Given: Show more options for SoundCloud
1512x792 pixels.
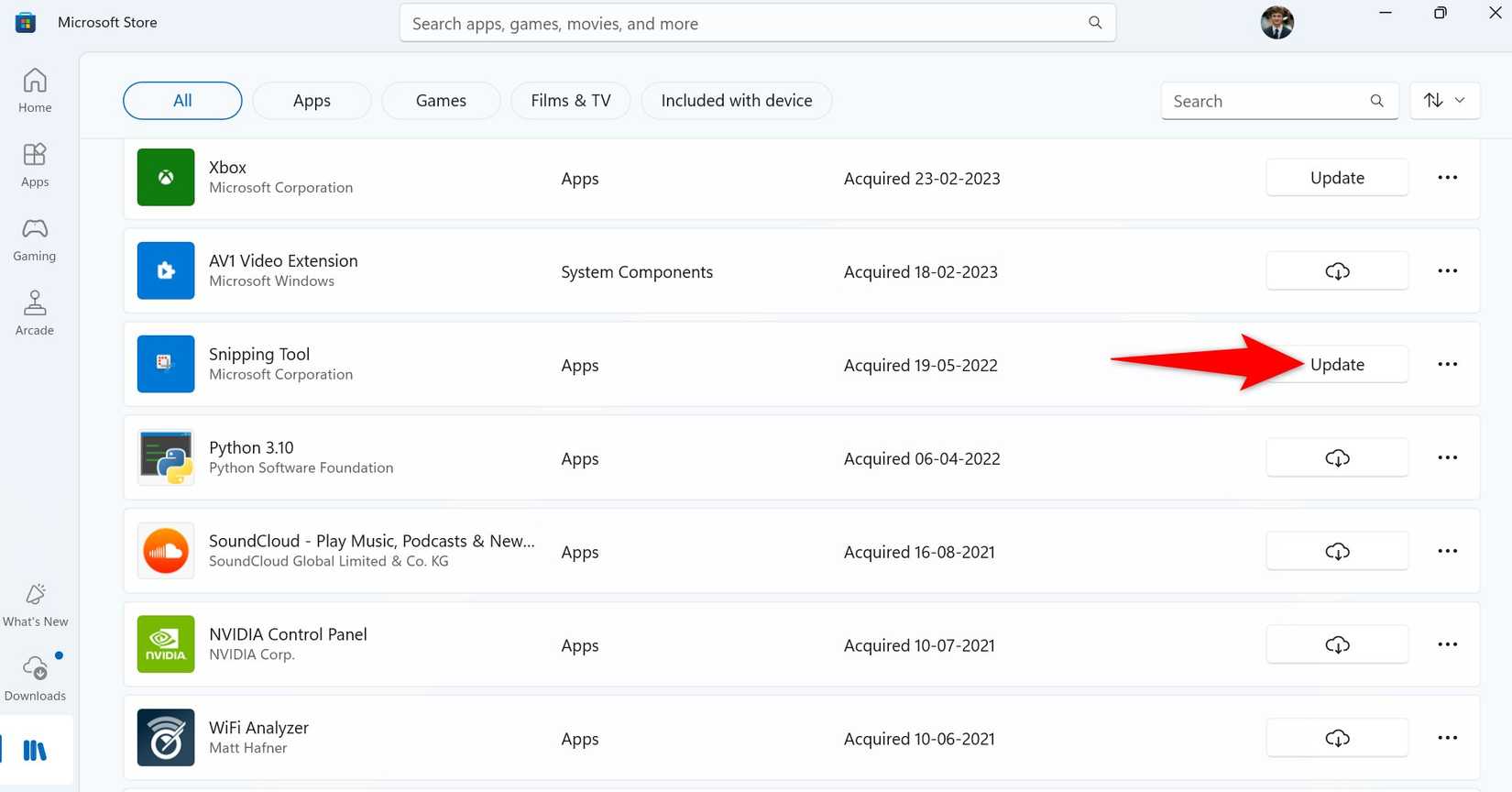Looking at the screenshot, I should (x=1447, y=552).
